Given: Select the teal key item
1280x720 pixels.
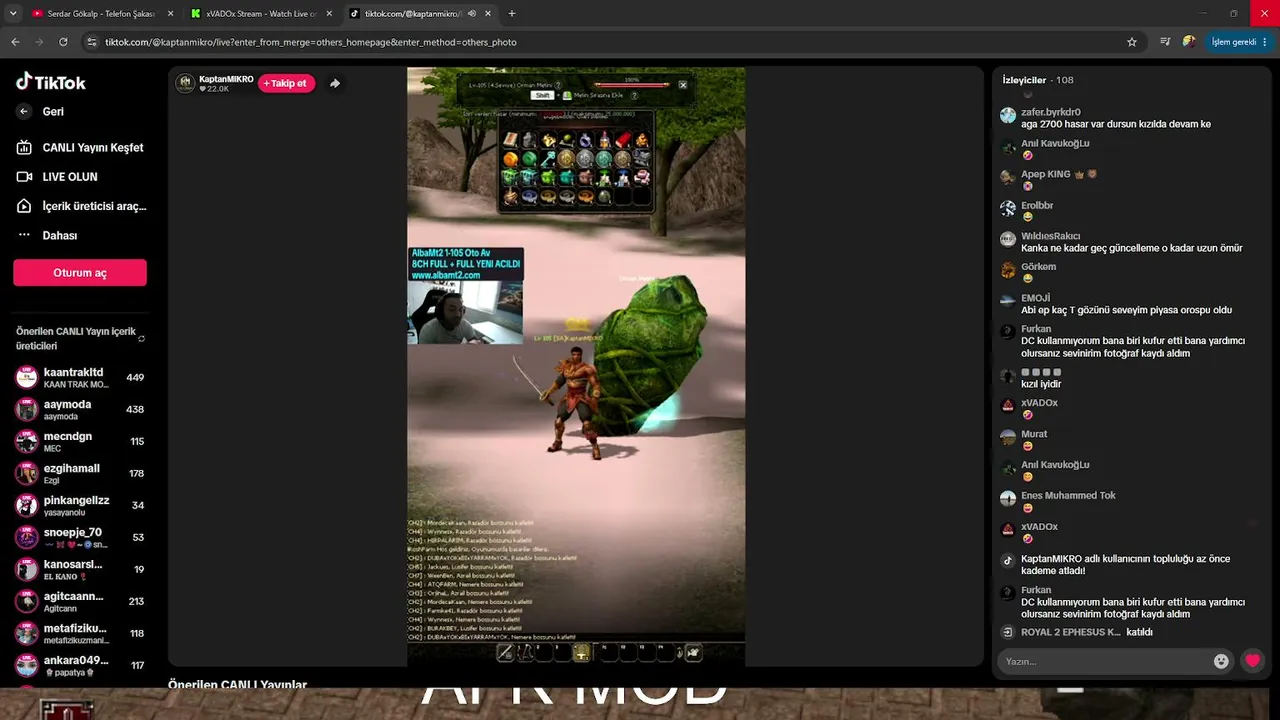Looking at the screenshot, I should [x=548, y=159].
